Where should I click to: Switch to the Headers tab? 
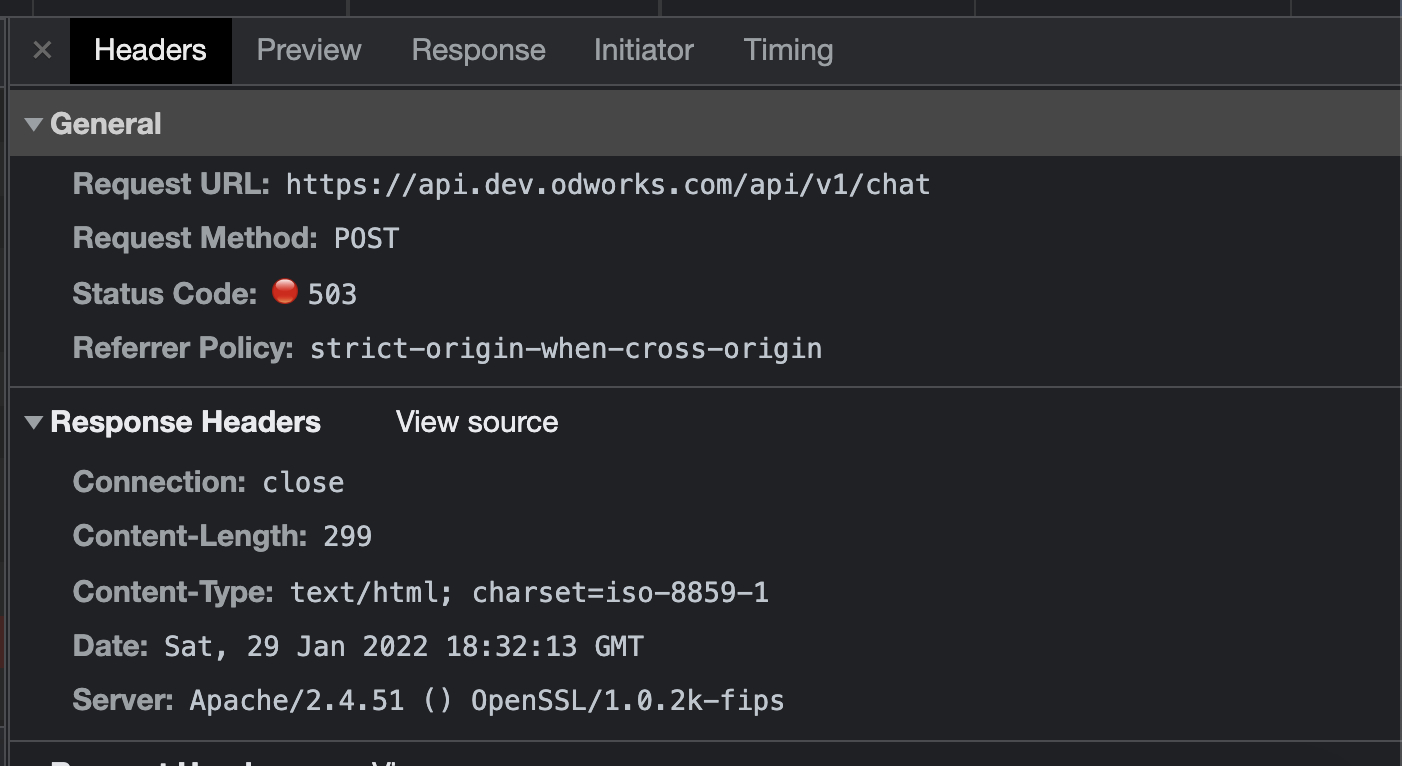(150, 50)
